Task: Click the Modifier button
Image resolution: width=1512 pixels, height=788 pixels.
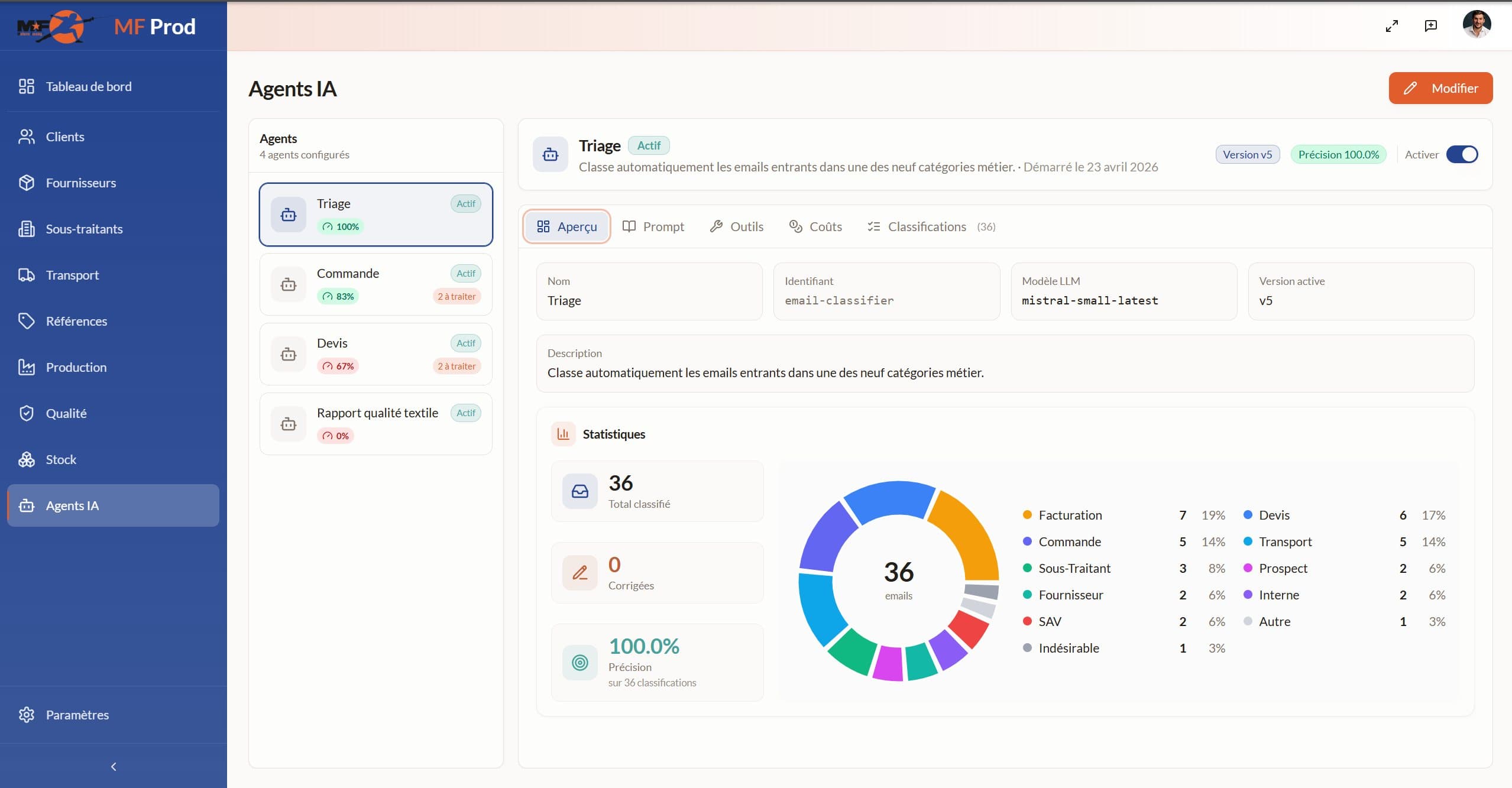Action: [x=1440, y=88]
